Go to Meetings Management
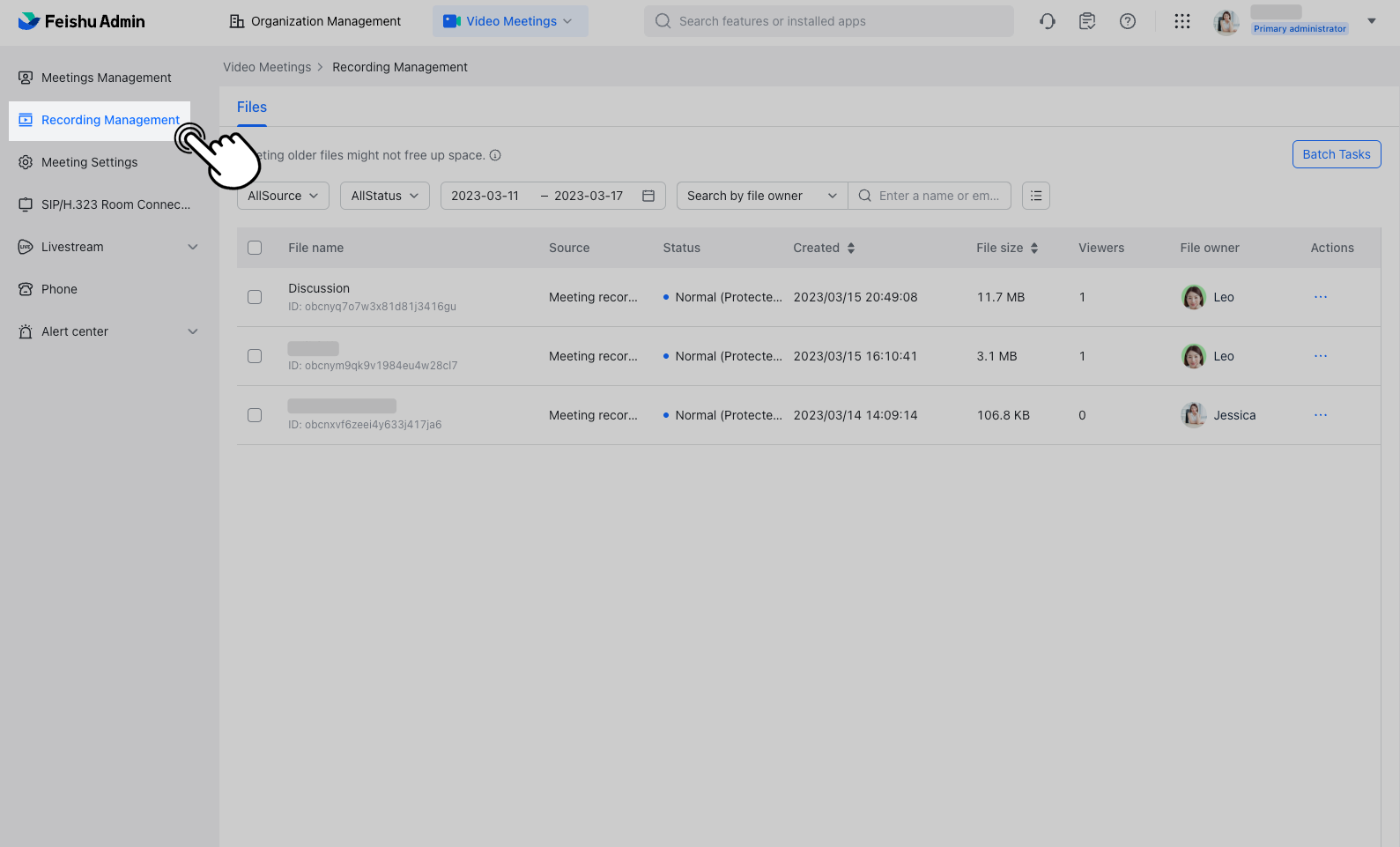Viewport: 1400px width, 847px height. tap(107, 78)
